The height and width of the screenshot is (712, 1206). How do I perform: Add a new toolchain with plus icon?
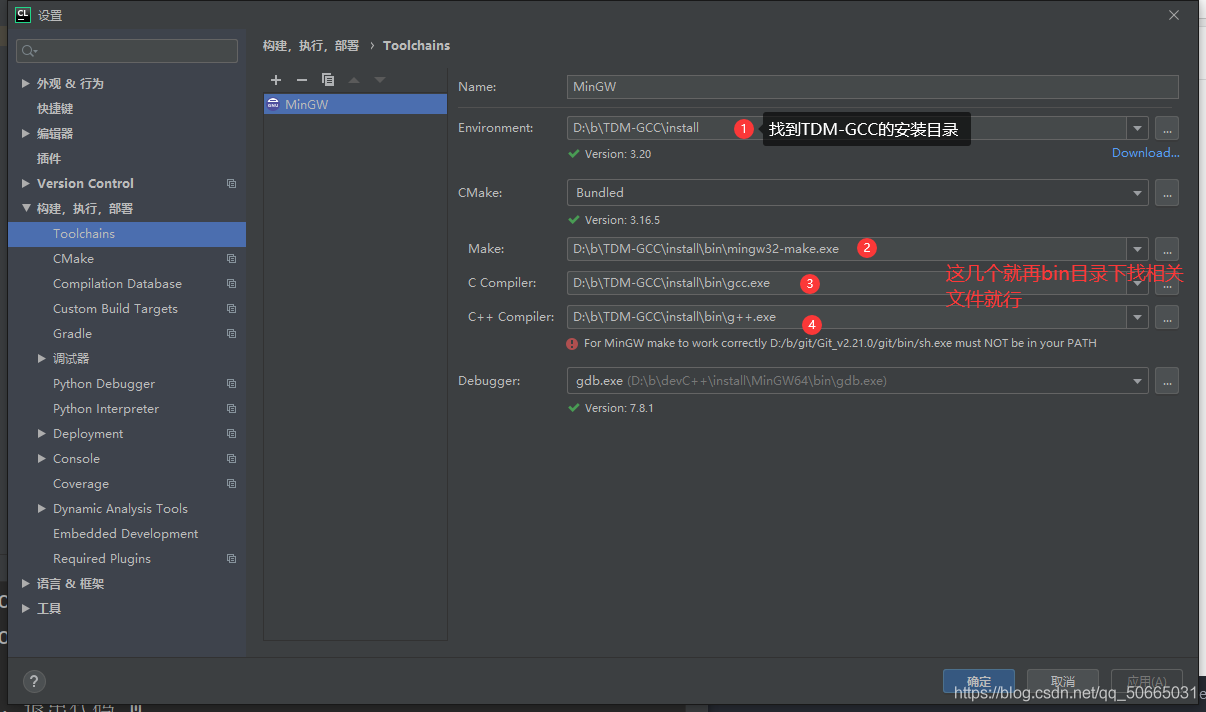276,80
